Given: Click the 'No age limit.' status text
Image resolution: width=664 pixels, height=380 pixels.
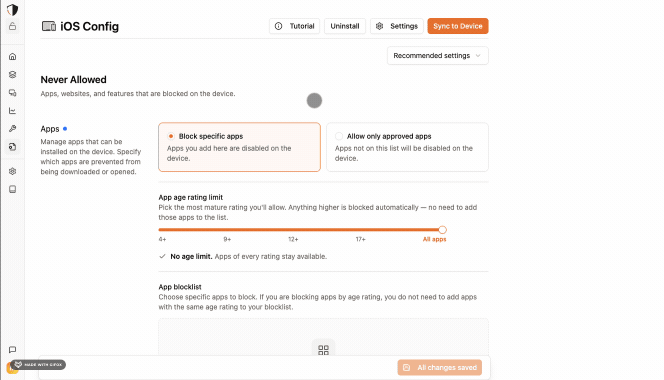Looking at the screenshot, I should click(x=191, y=256).
